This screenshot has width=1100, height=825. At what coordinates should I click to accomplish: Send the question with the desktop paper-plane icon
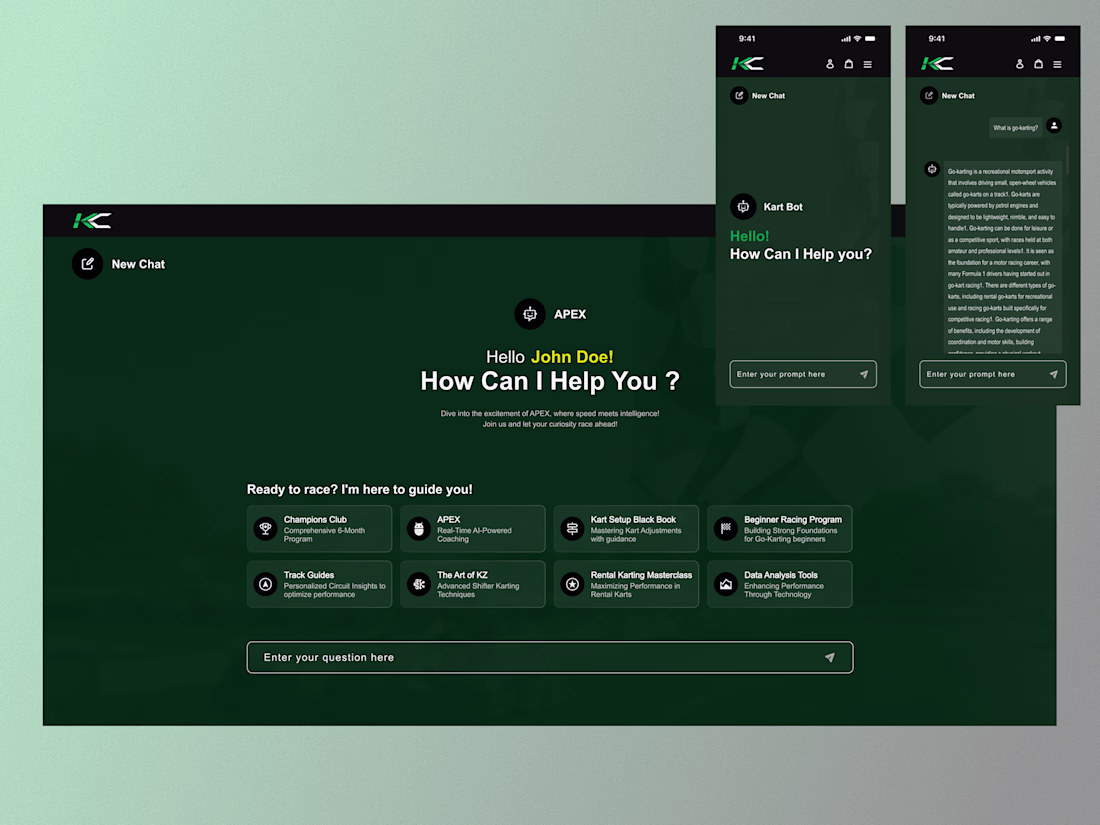[830, 657]
